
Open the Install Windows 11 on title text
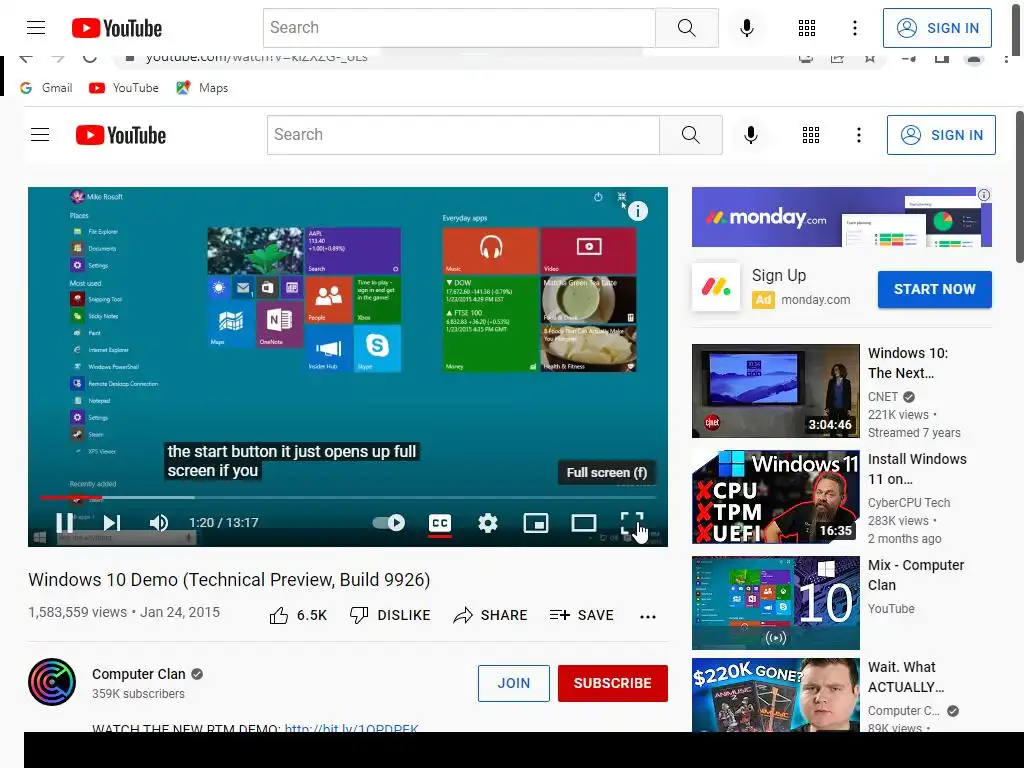(917, 469)
